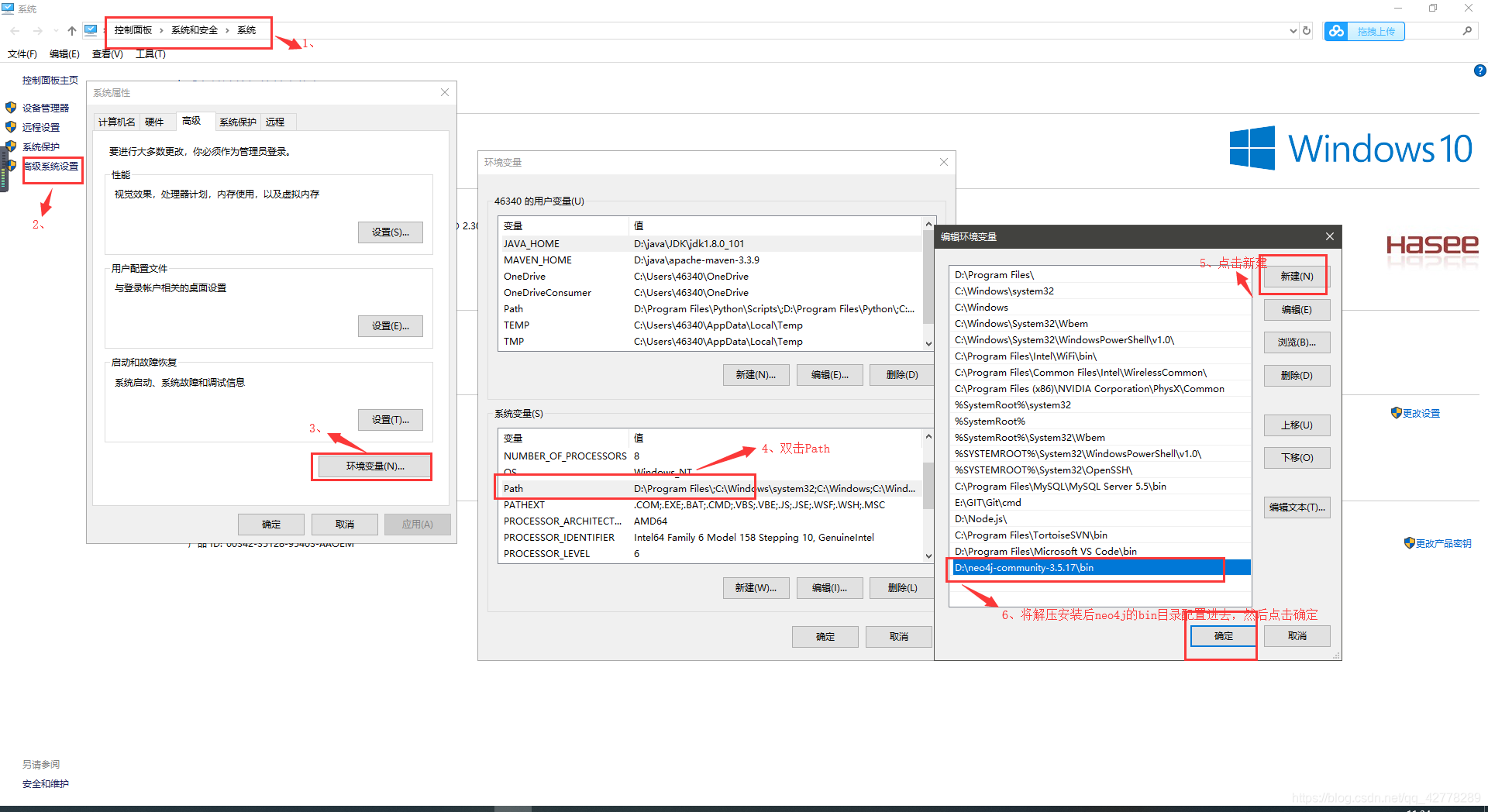Click the search magnifier icon
Screen dimensions: 1488x812
pos(1467,31)
